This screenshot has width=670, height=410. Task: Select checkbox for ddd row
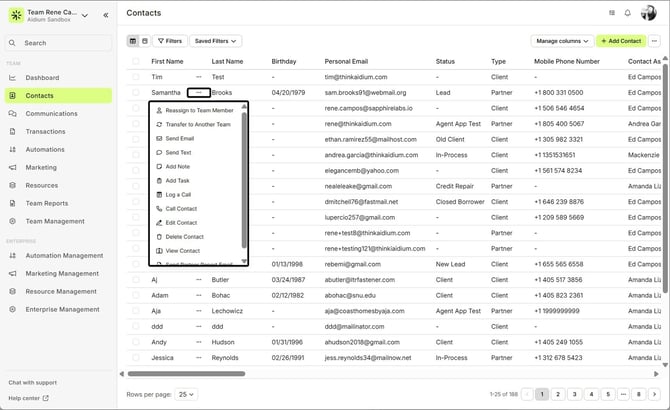click(x=136, y=326)
